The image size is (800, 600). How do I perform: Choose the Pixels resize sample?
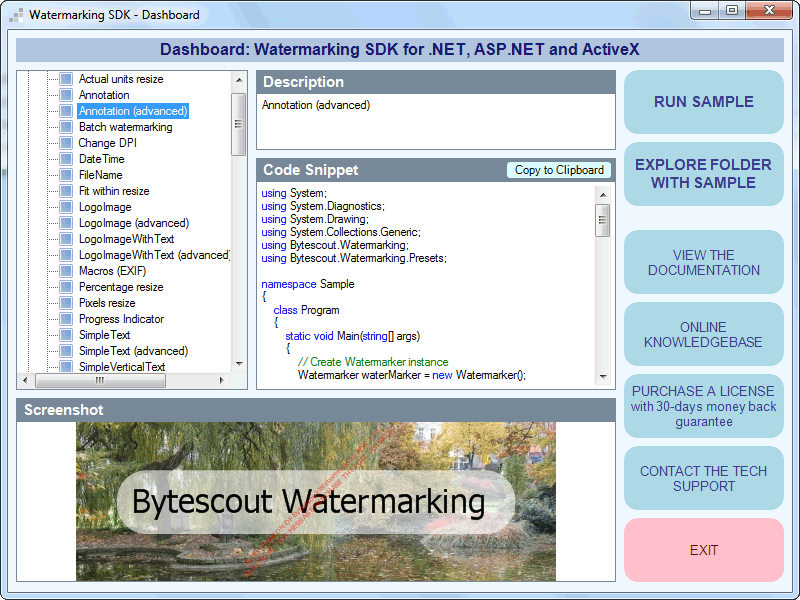(x=107, y=303)
